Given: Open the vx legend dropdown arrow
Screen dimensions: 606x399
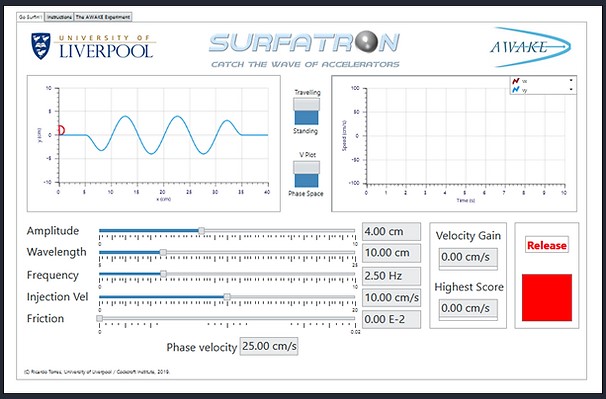Looking at the screenshot, I should [x=571, y=81].
